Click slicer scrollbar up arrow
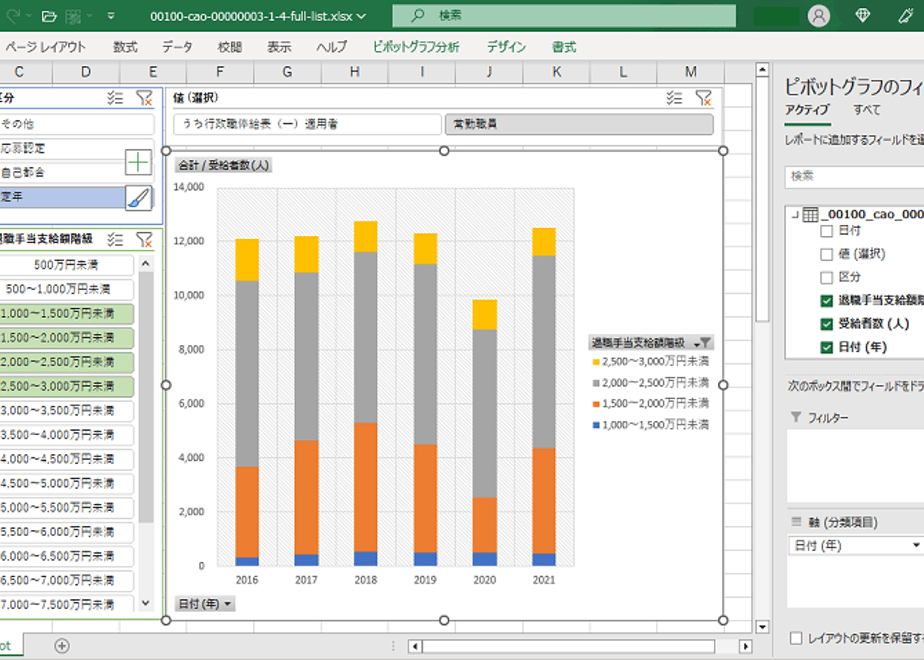This screenshot has width=924, height=660. (146, 263)
